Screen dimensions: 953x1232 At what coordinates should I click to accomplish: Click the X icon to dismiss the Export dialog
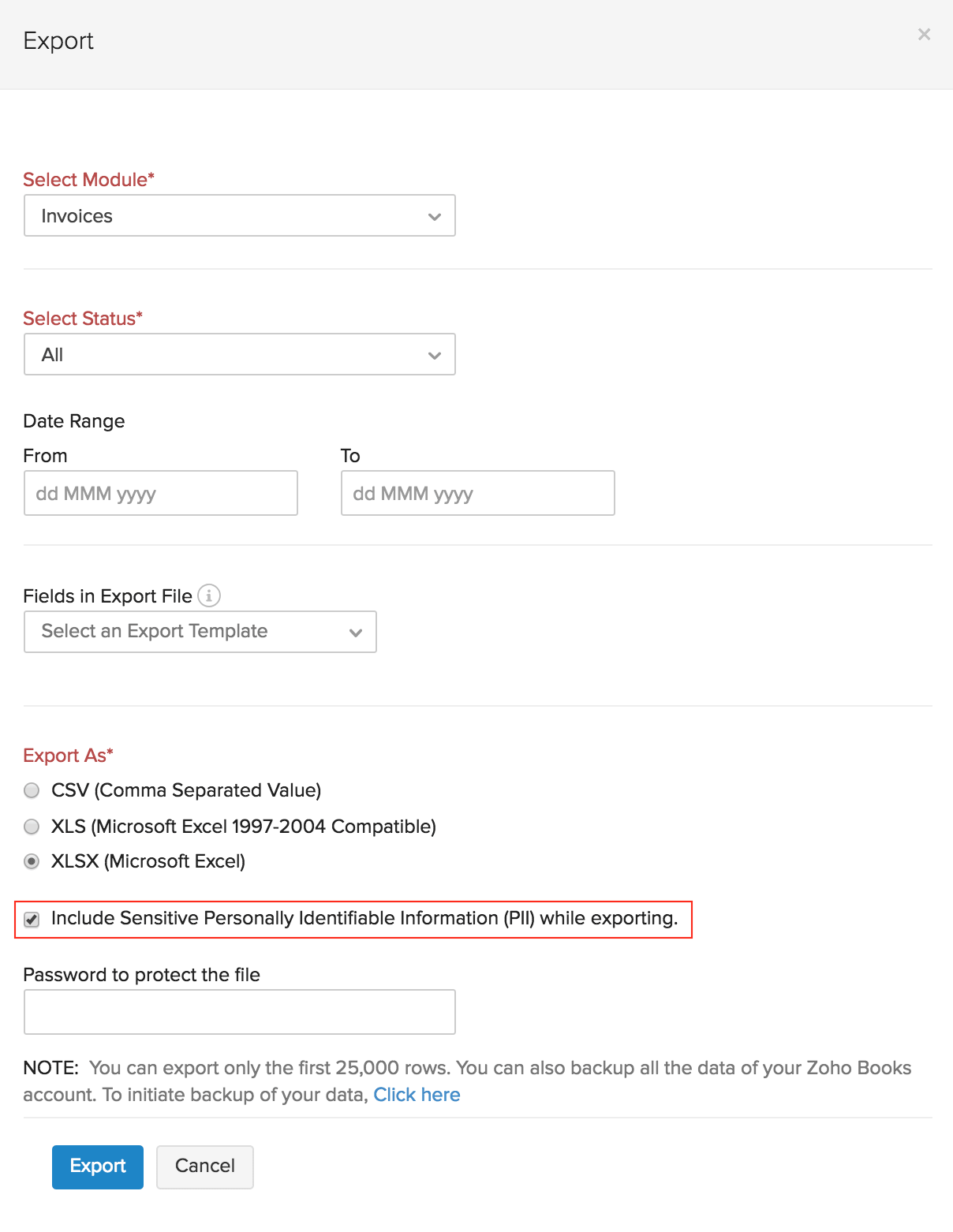tap(924, 35)
